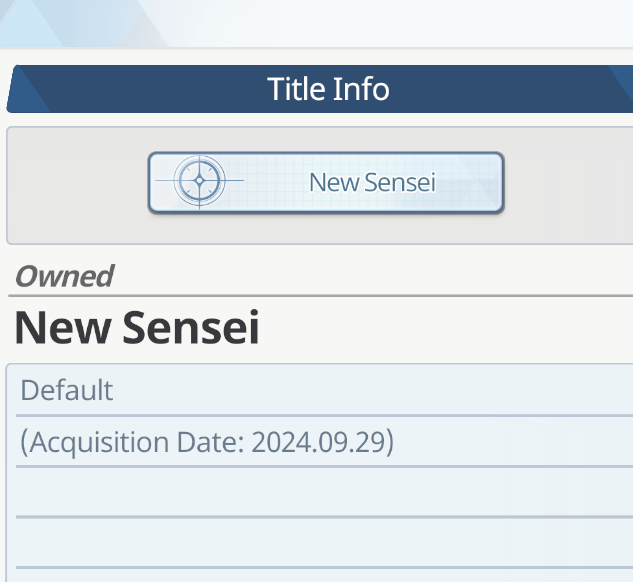
Task: Click the large New Sensei heading
Action: 136,328
